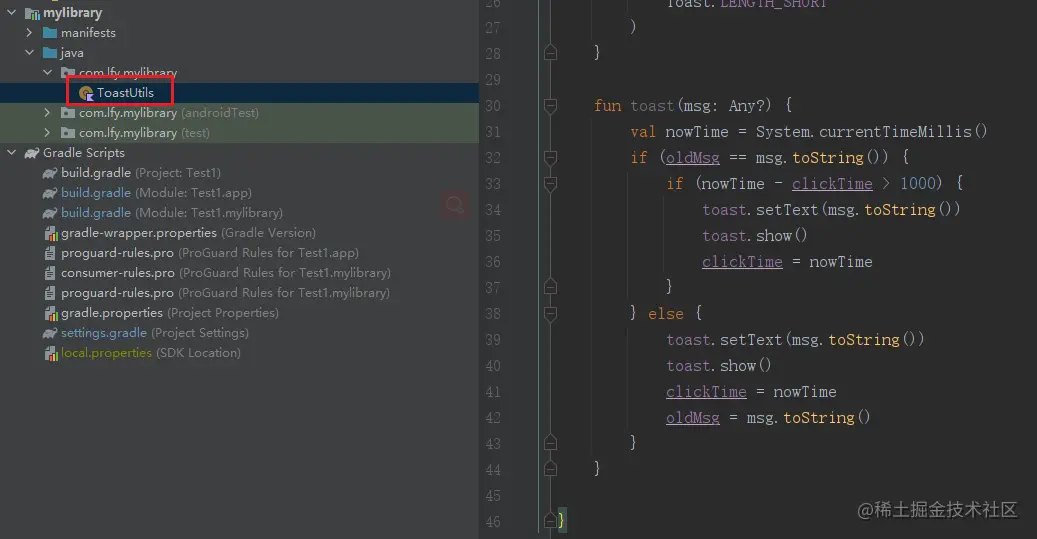Screen dimensions: 1037x539
Task: Click fold end marker at line 37
Action: coord(550,287)
